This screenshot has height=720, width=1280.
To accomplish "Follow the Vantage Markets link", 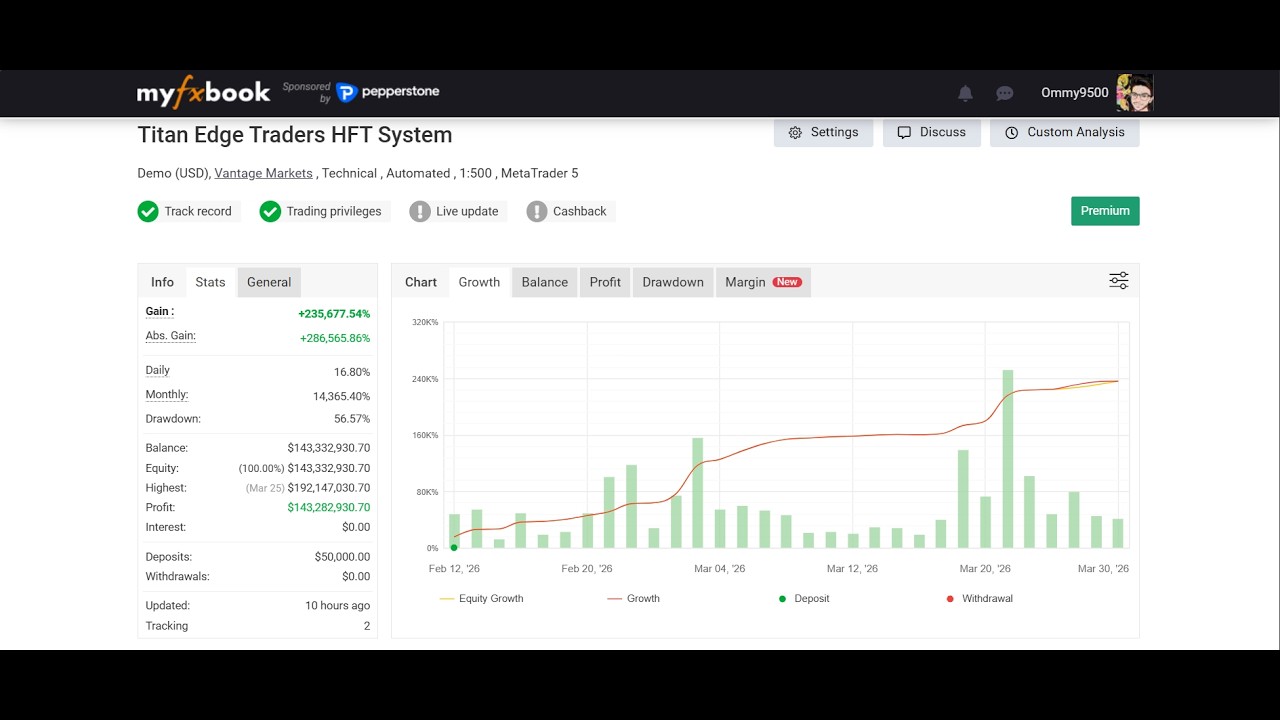I will [263, 173].
